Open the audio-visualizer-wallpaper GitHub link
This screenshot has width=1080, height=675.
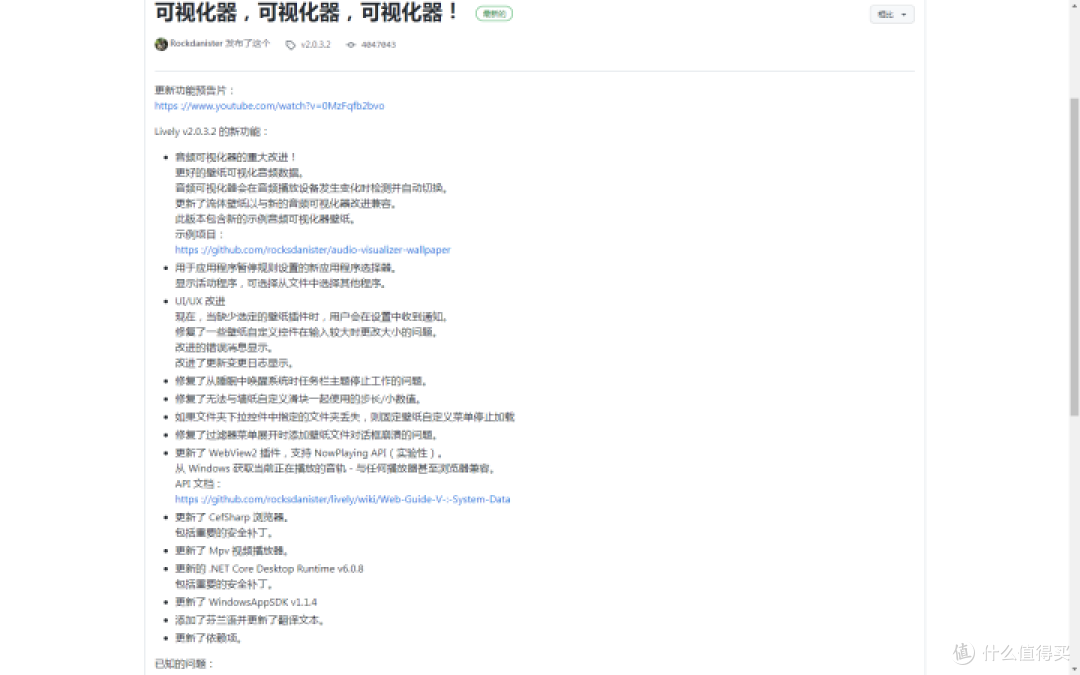[313, 249]
